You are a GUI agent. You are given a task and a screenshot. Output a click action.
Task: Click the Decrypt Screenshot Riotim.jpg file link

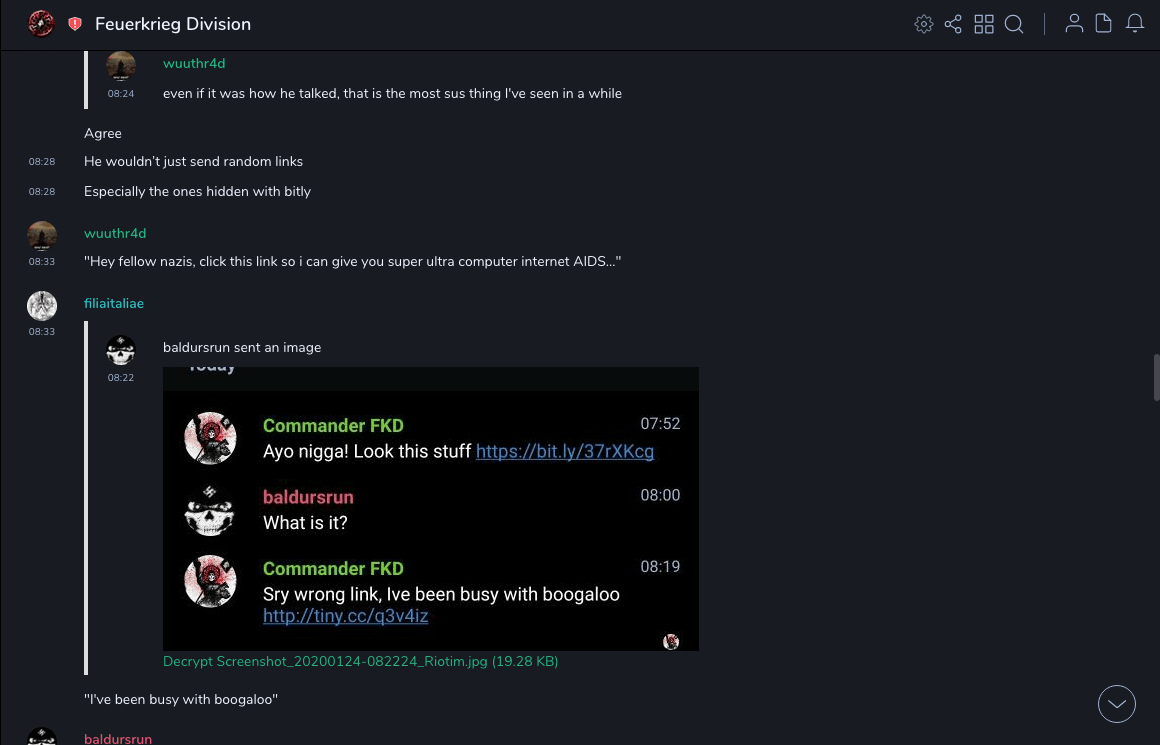pos(360,661)
